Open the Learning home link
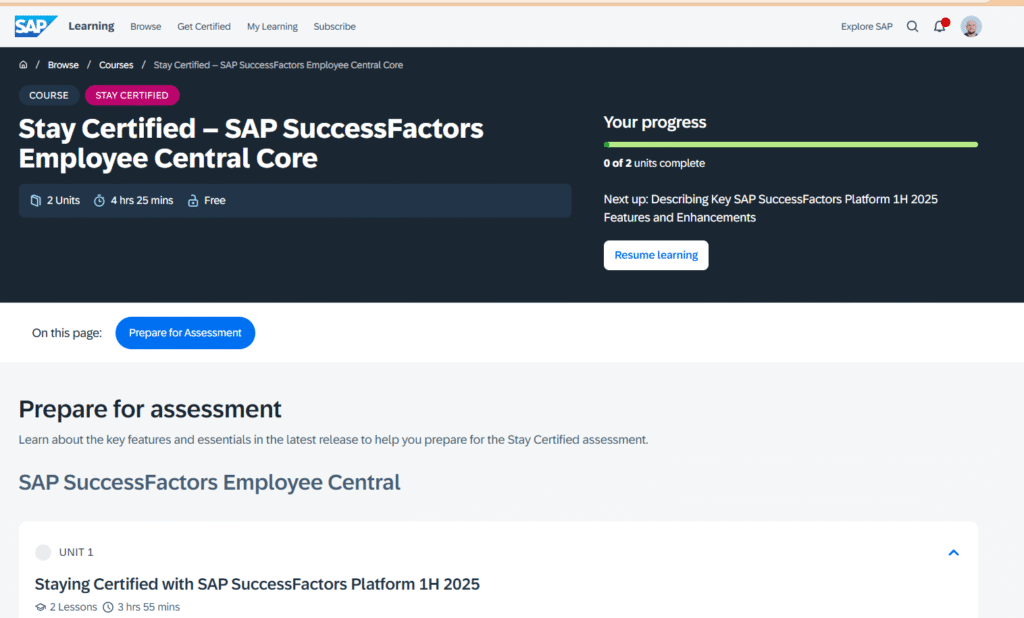 click(91, 26)
